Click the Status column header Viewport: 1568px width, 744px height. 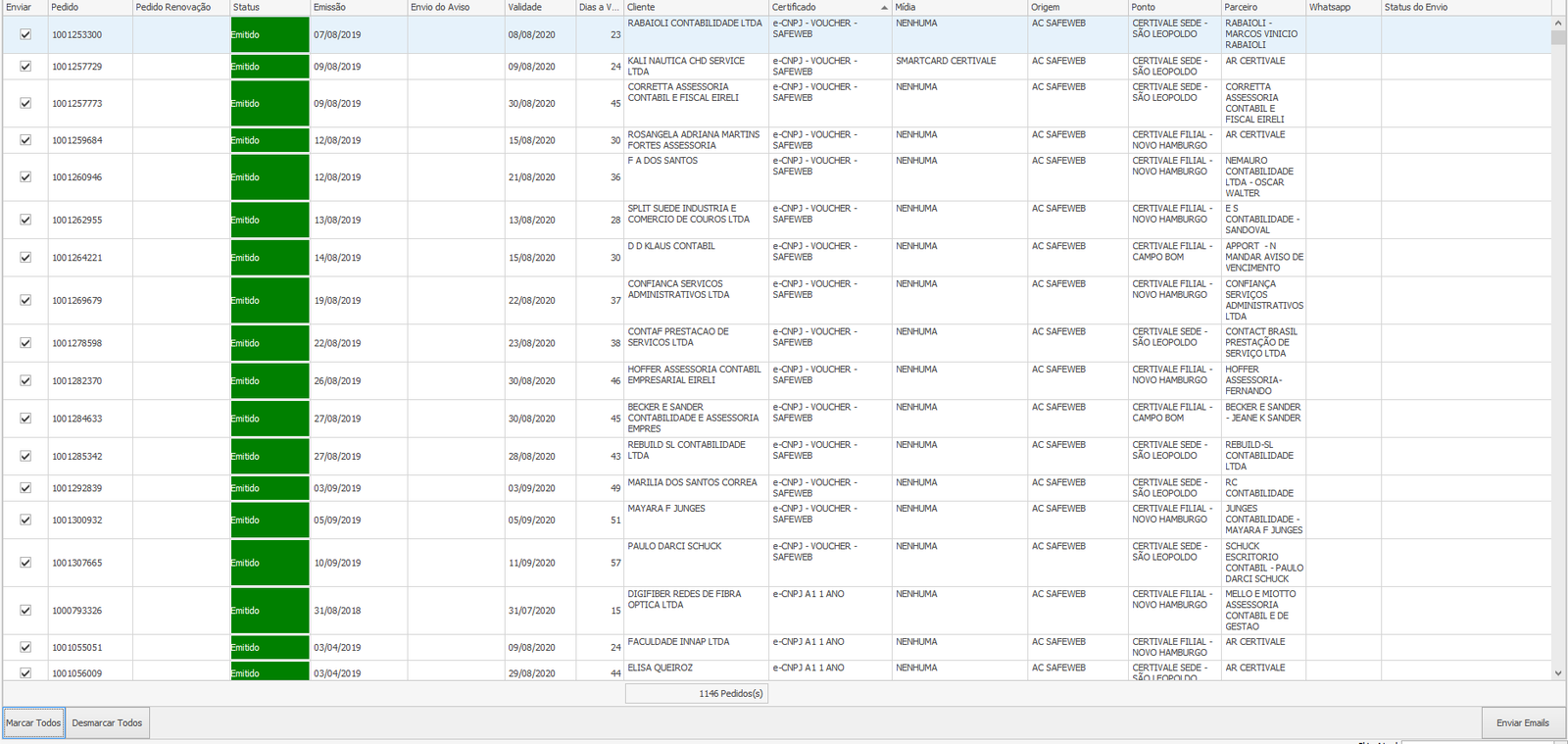pos(269,8)
